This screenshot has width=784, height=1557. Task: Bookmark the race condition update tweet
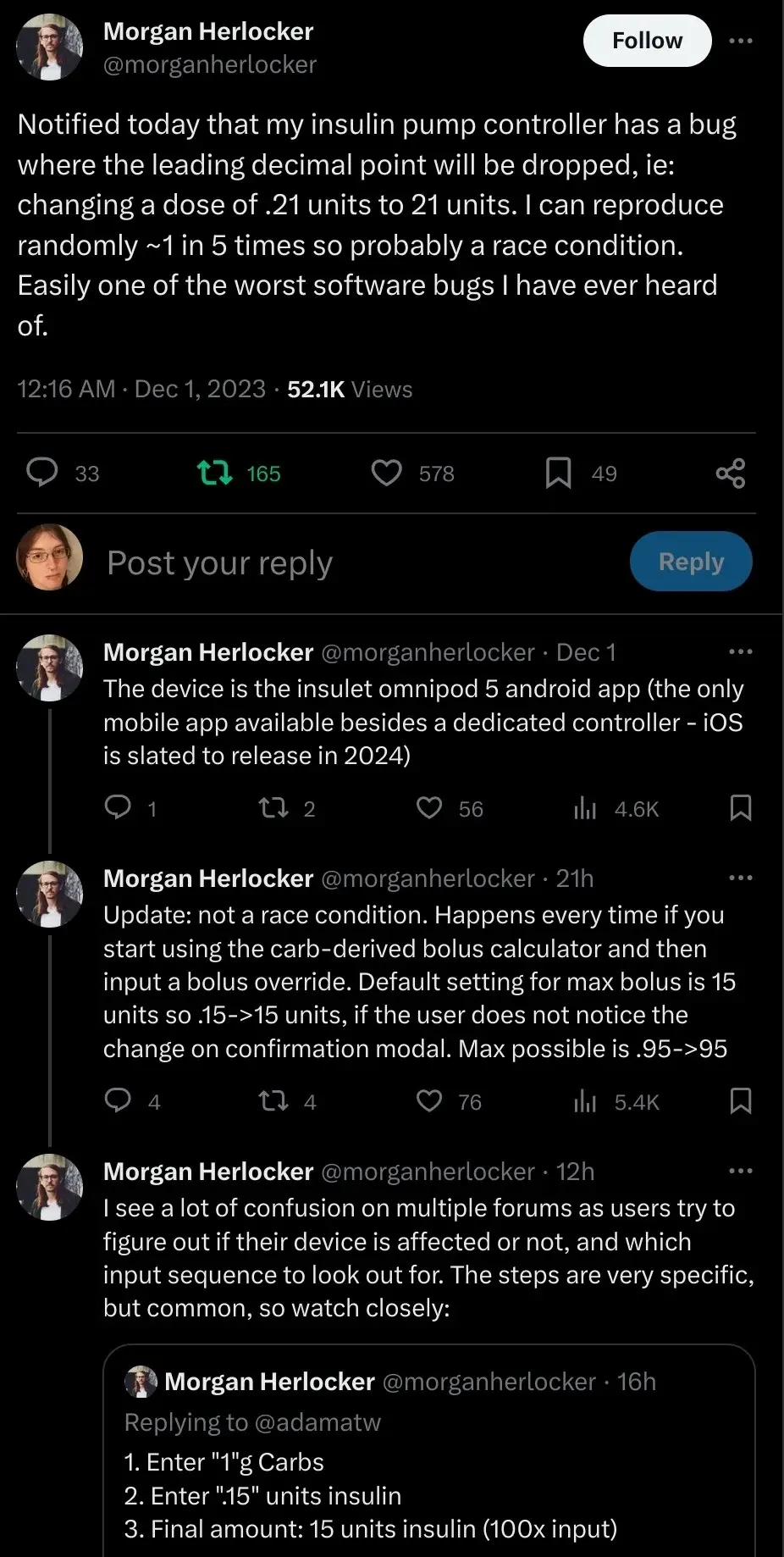(741, 1100)
